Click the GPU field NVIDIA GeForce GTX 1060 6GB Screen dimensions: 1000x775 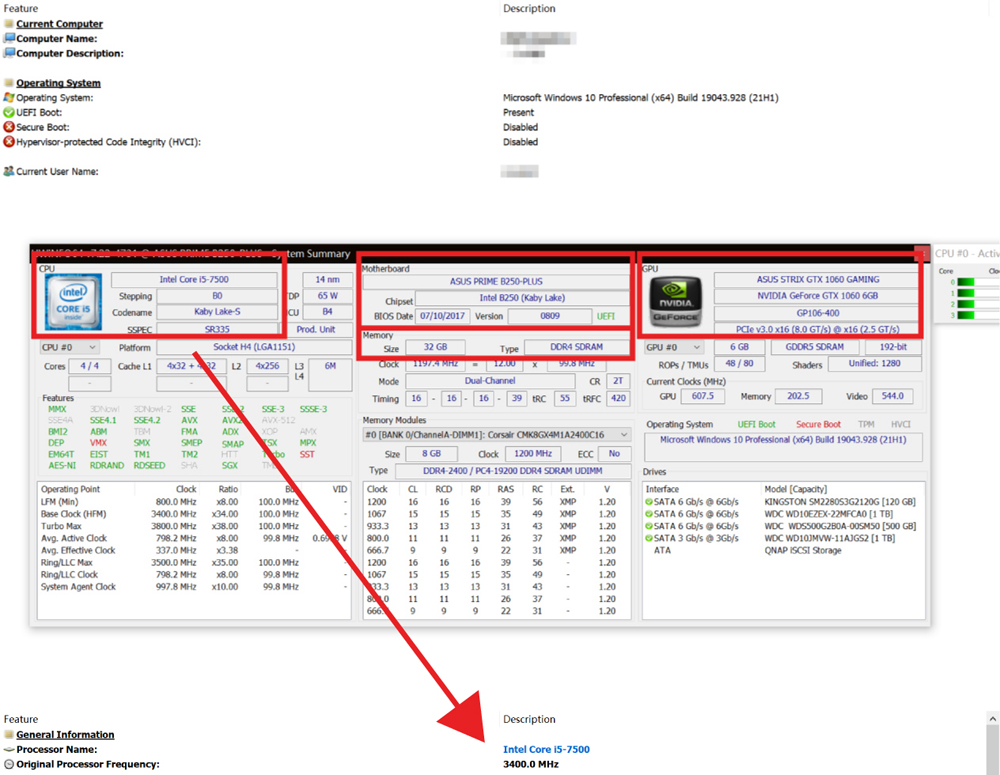[818, 296]
